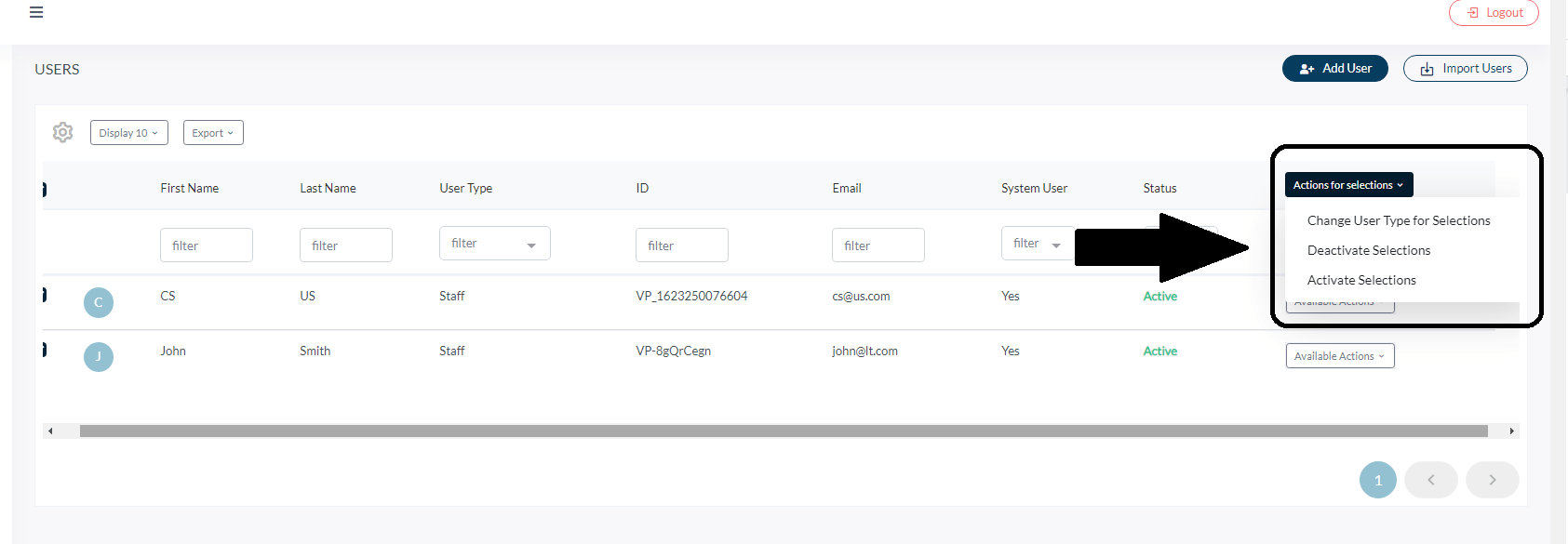This screenshot has height=544, width=1568.
Task: Click the First Name filter field
Action: point(207,245)
